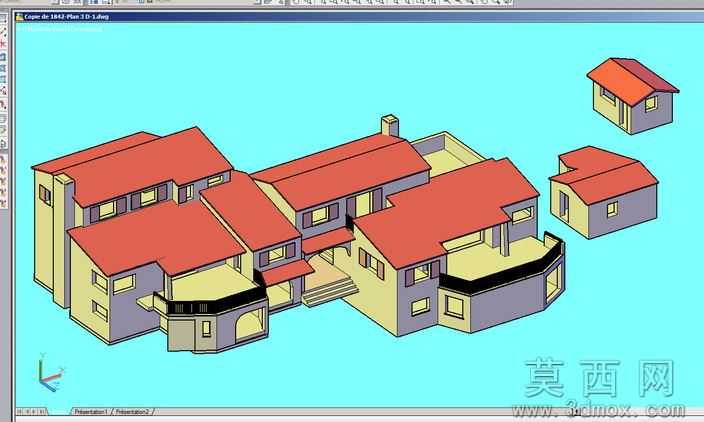The width and height of the screenshot is (704, 422).
Task: Select the red crossed-lines tool in left toolbar
Action: click(3, 44)
